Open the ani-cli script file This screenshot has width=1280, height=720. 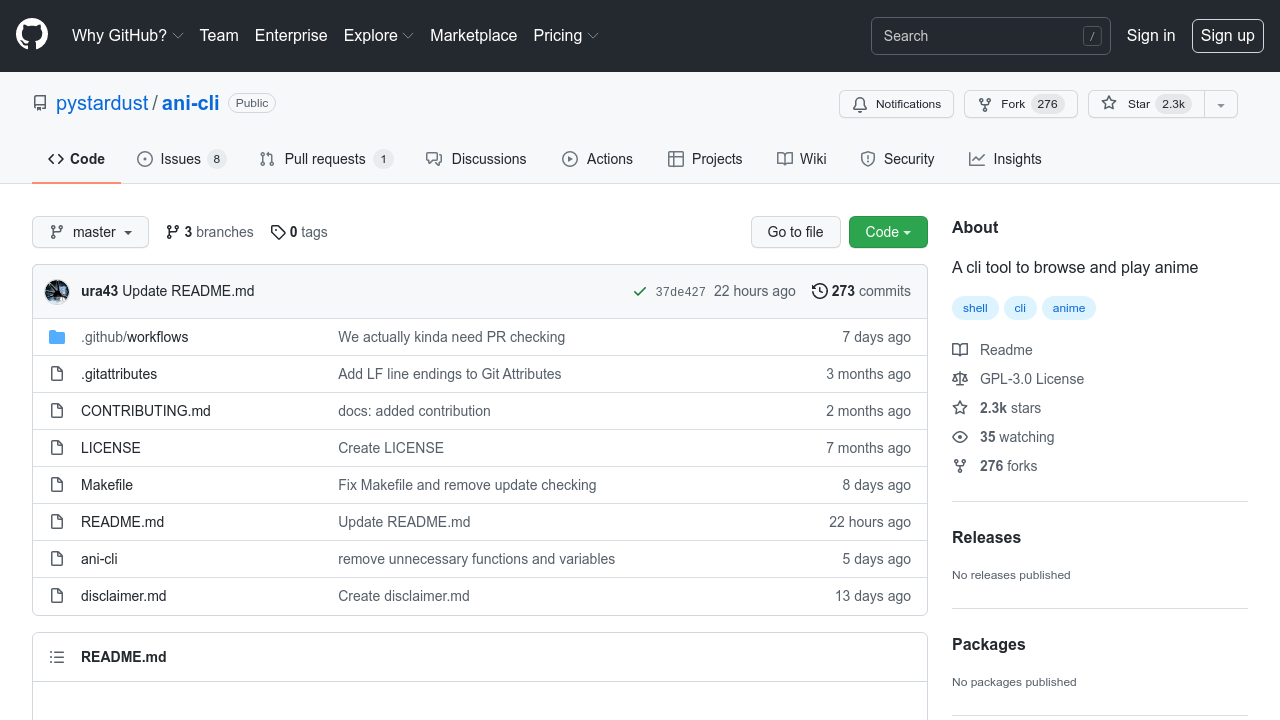[x=99, y=559]
